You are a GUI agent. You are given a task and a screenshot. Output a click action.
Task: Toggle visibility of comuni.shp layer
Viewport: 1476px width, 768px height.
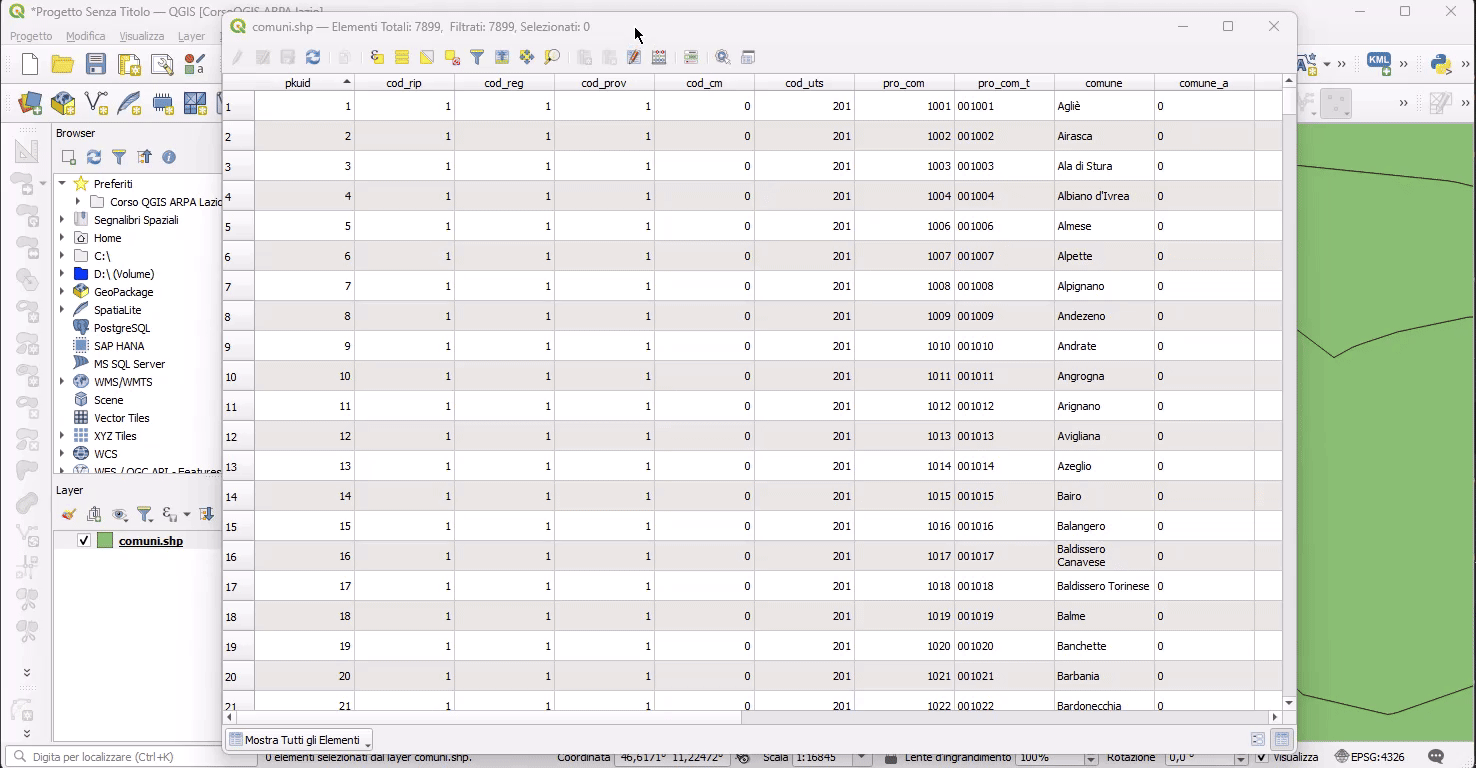pyautogui.click(x=84, y=541)
